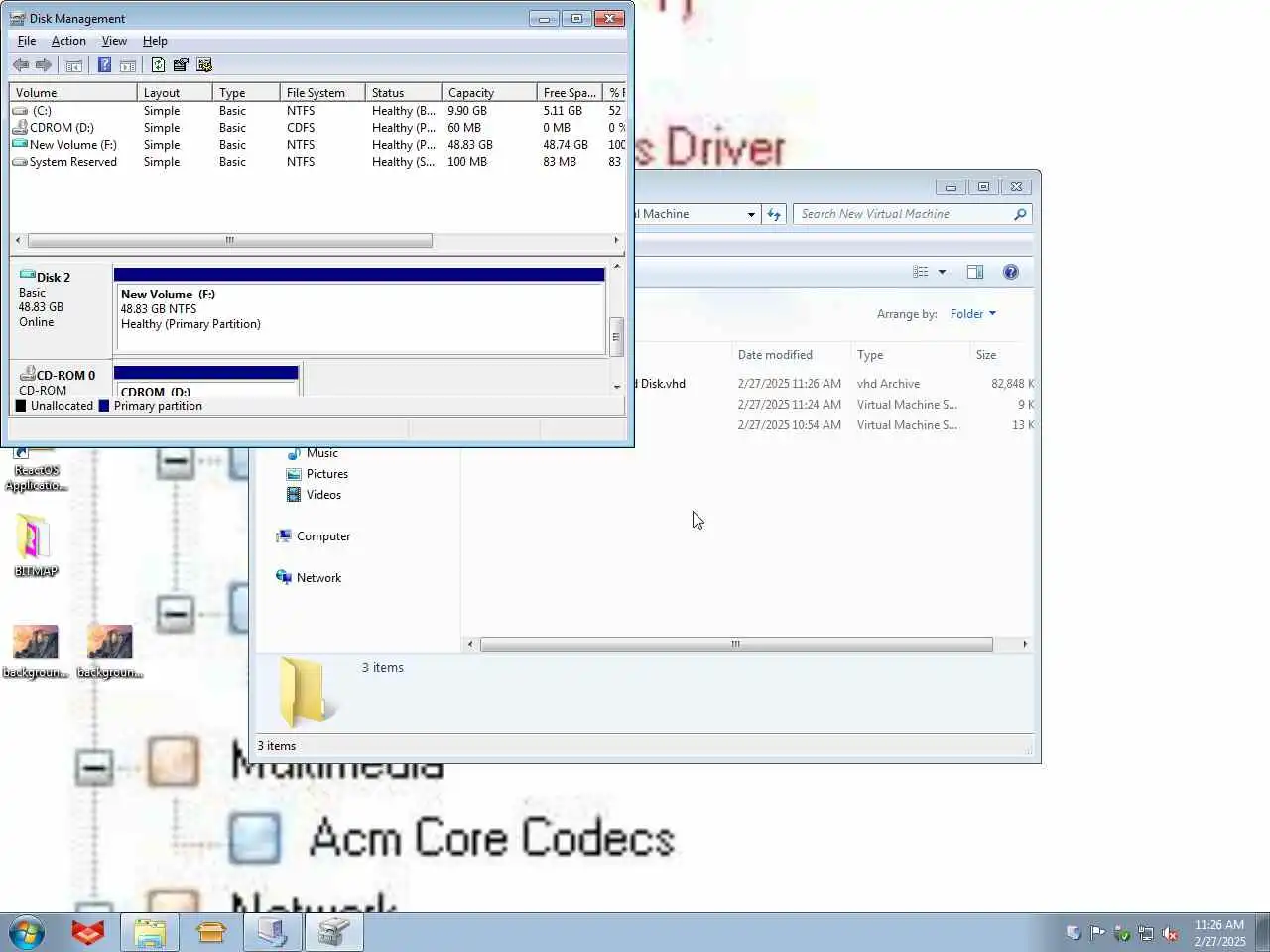Click the graphical view vertical scrollbar thumb
Screen dimensions: 1270x952
coord(615,336)
